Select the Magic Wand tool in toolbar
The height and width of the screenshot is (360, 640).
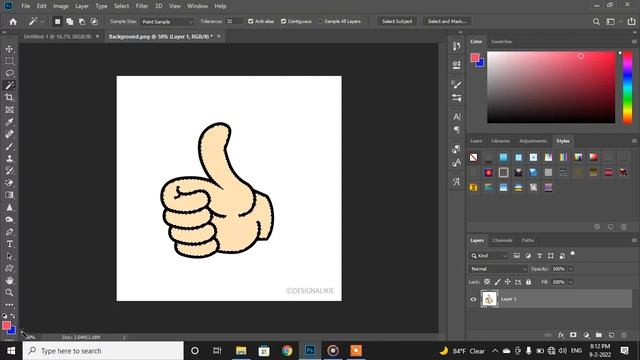(x=9, y=85)
